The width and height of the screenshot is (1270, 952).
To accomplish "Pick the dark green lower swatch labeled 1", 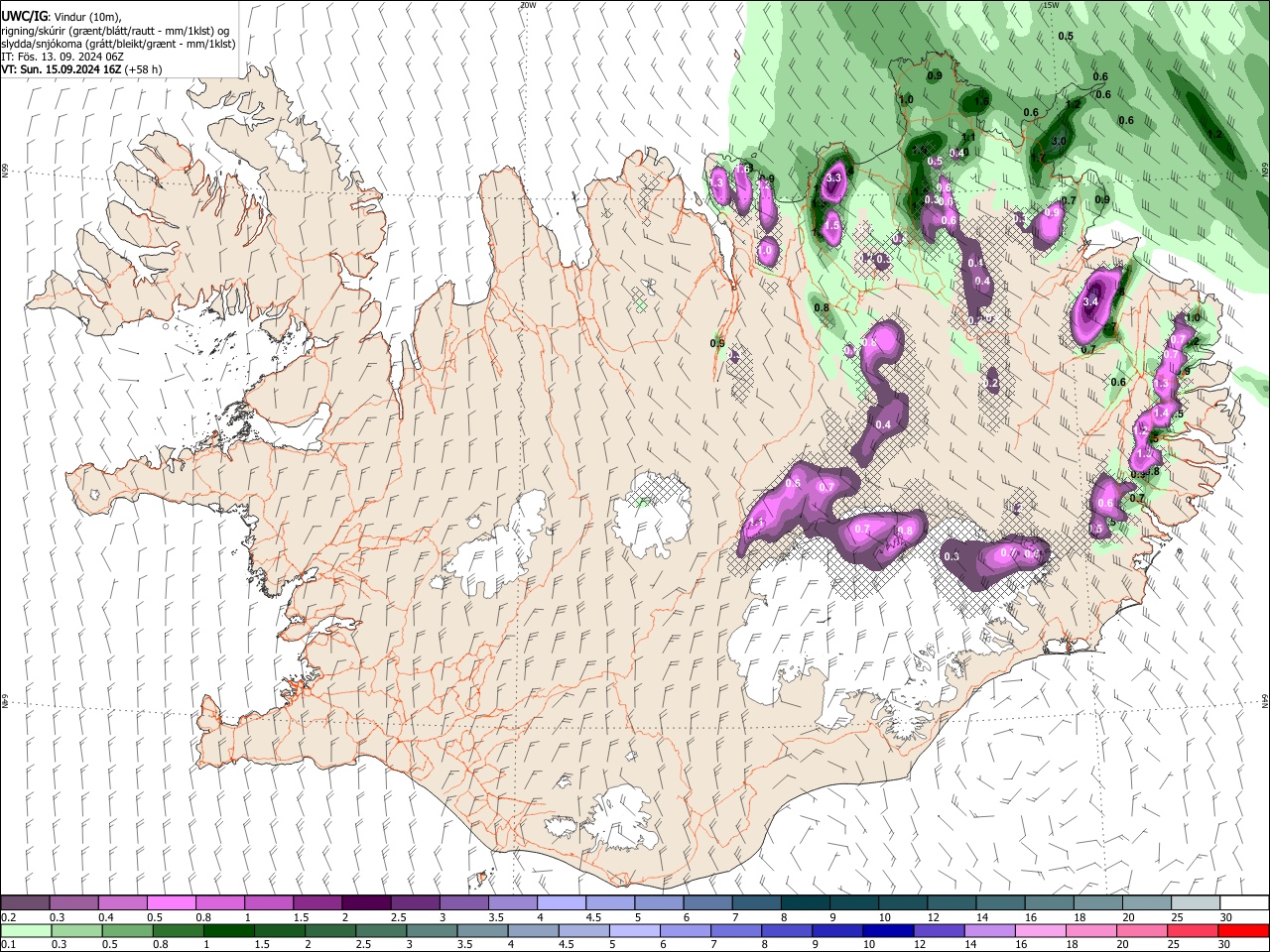I will coord(228,930).
